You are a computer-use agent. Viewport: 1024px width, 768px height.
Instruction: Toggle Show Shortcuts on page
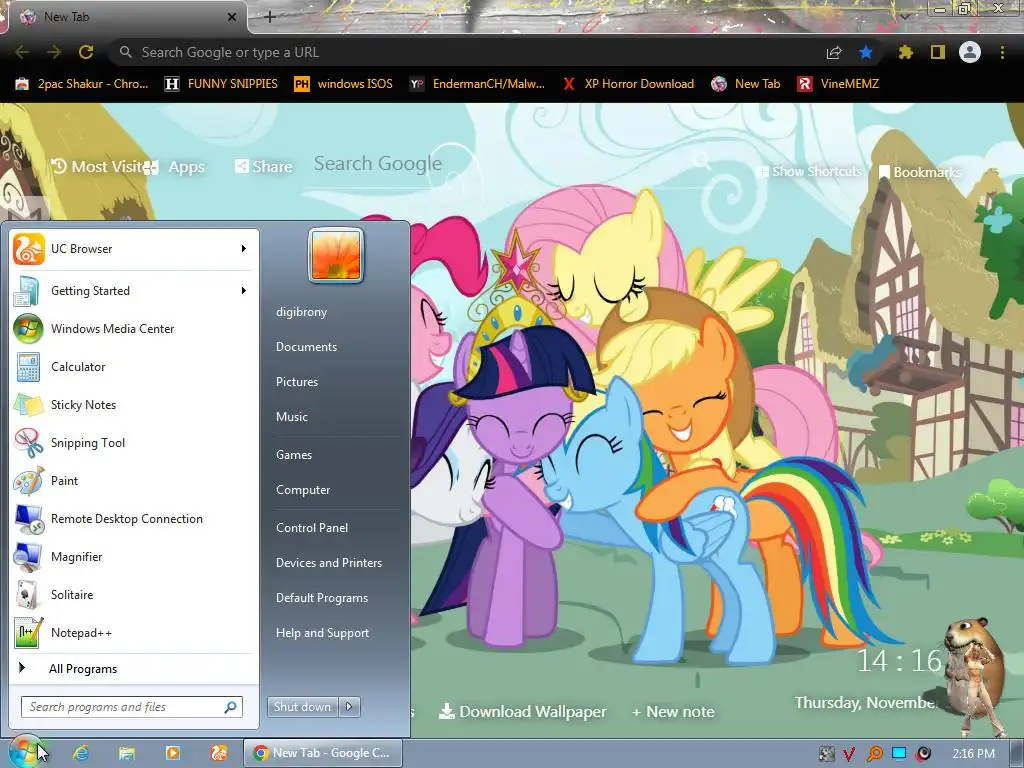(810, 171)
